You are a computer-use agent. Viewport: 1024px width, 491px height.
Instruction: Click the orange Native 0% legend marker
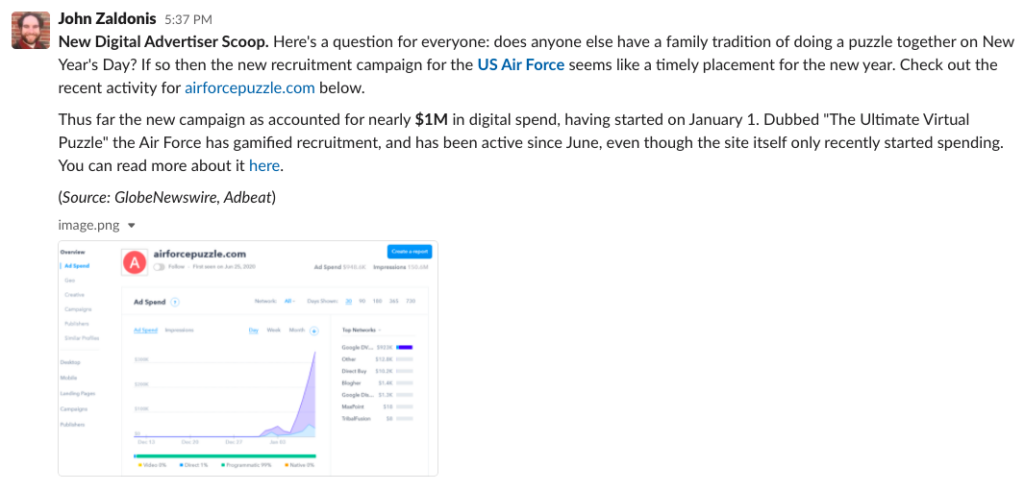286,465
